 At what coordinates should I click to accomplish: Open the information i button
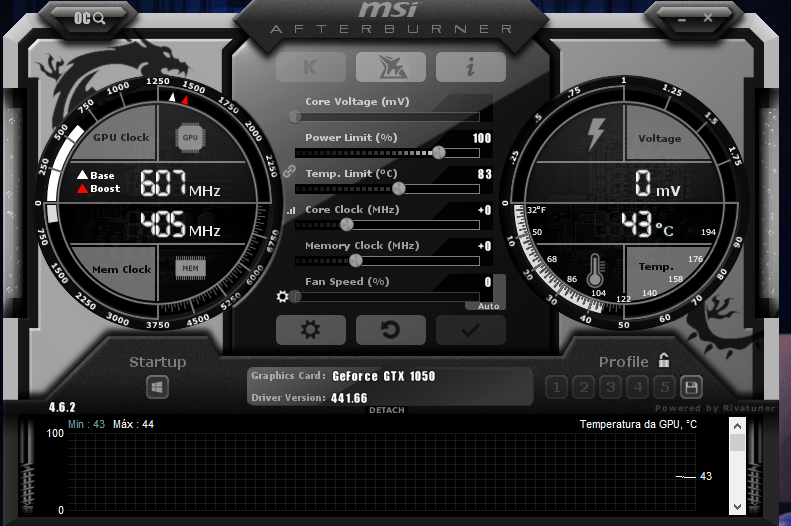pos(471,67)
